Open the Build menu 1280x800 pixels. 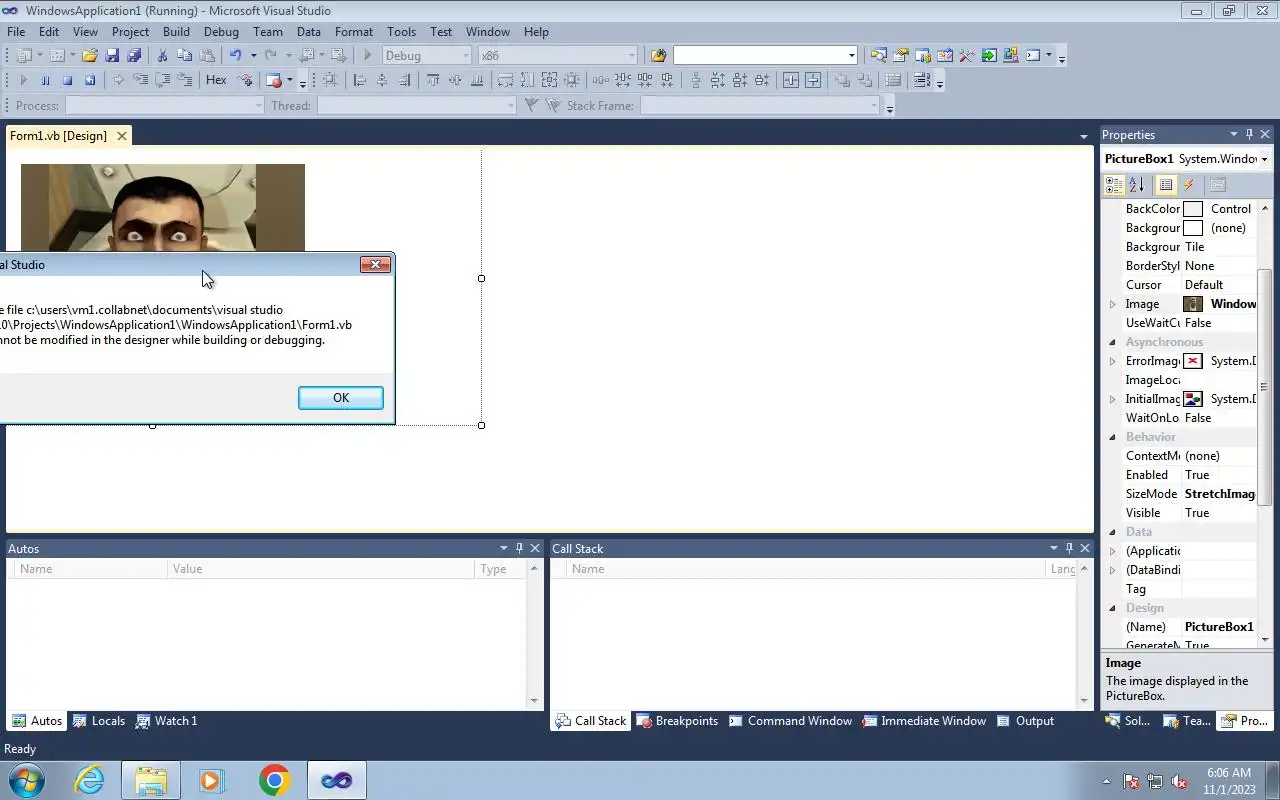(x=176, y=32)
